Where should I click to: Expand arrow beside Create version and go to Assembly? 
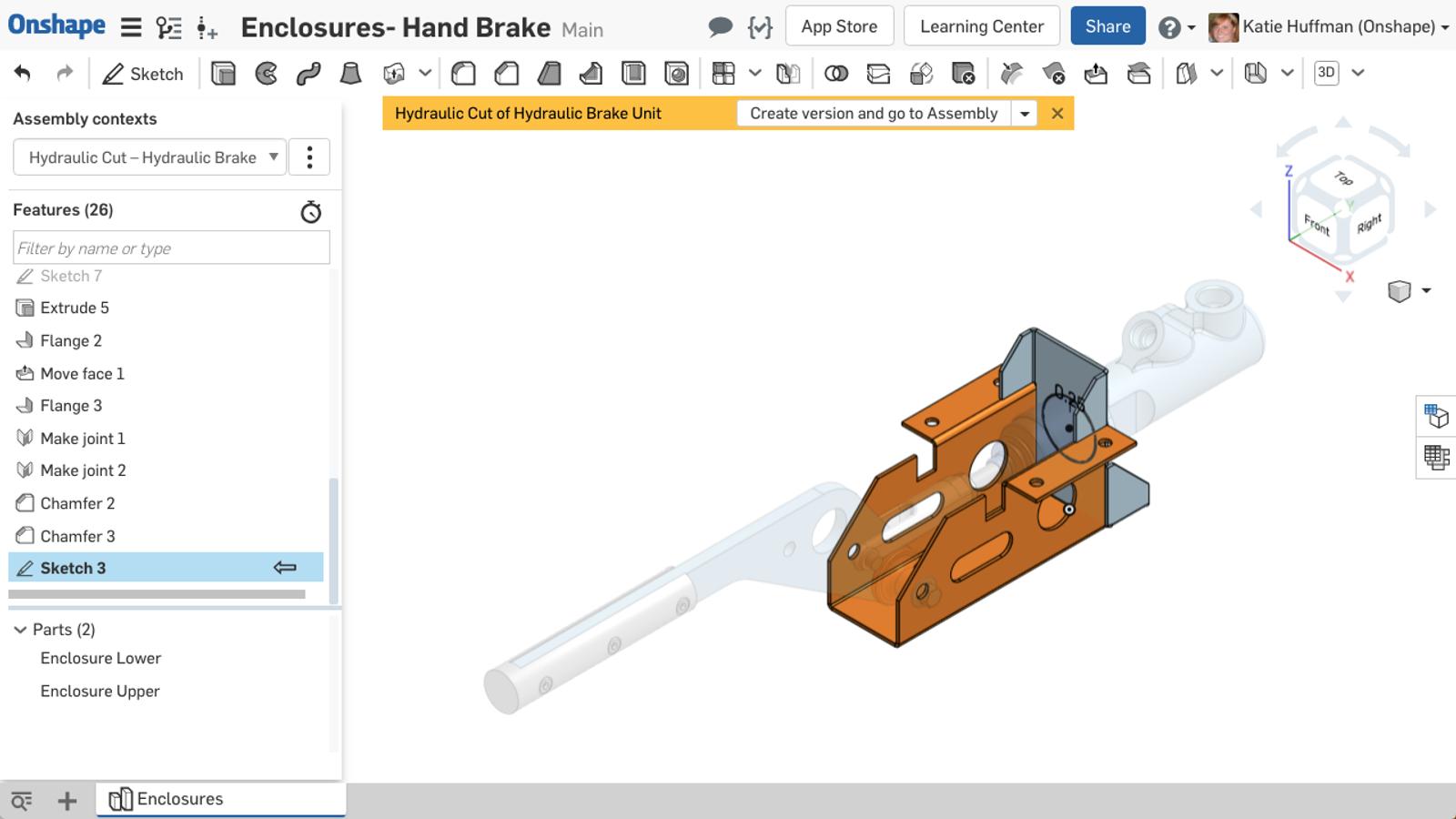[x=1025, y=114]
